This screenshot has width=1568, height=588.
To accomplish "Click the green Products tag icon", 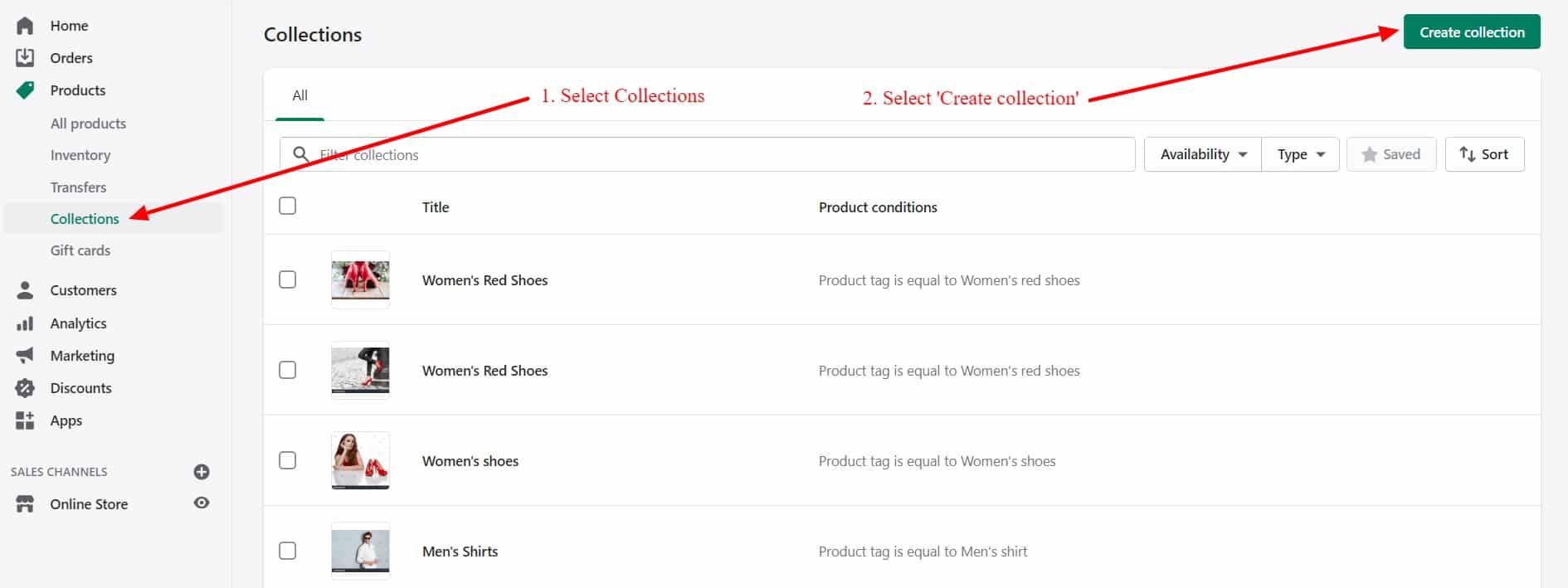I will point(25,90).
